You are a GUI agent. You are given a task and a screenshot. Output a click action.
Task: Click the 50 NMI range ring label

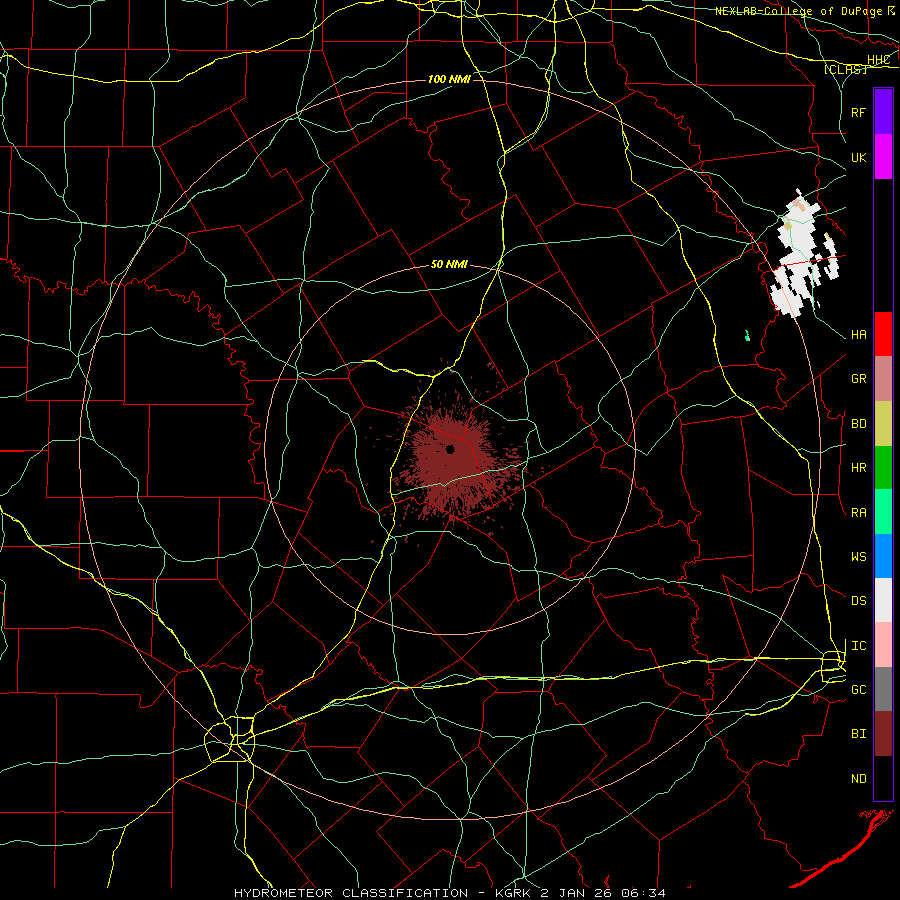point(449,265)
